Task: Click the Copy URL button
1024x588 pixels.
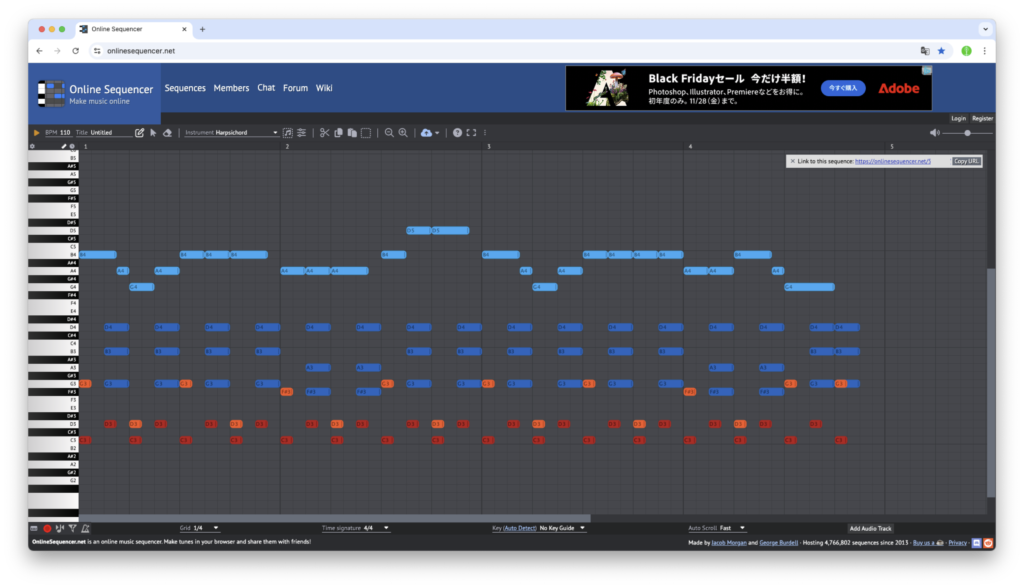Action: pos(966,161)
